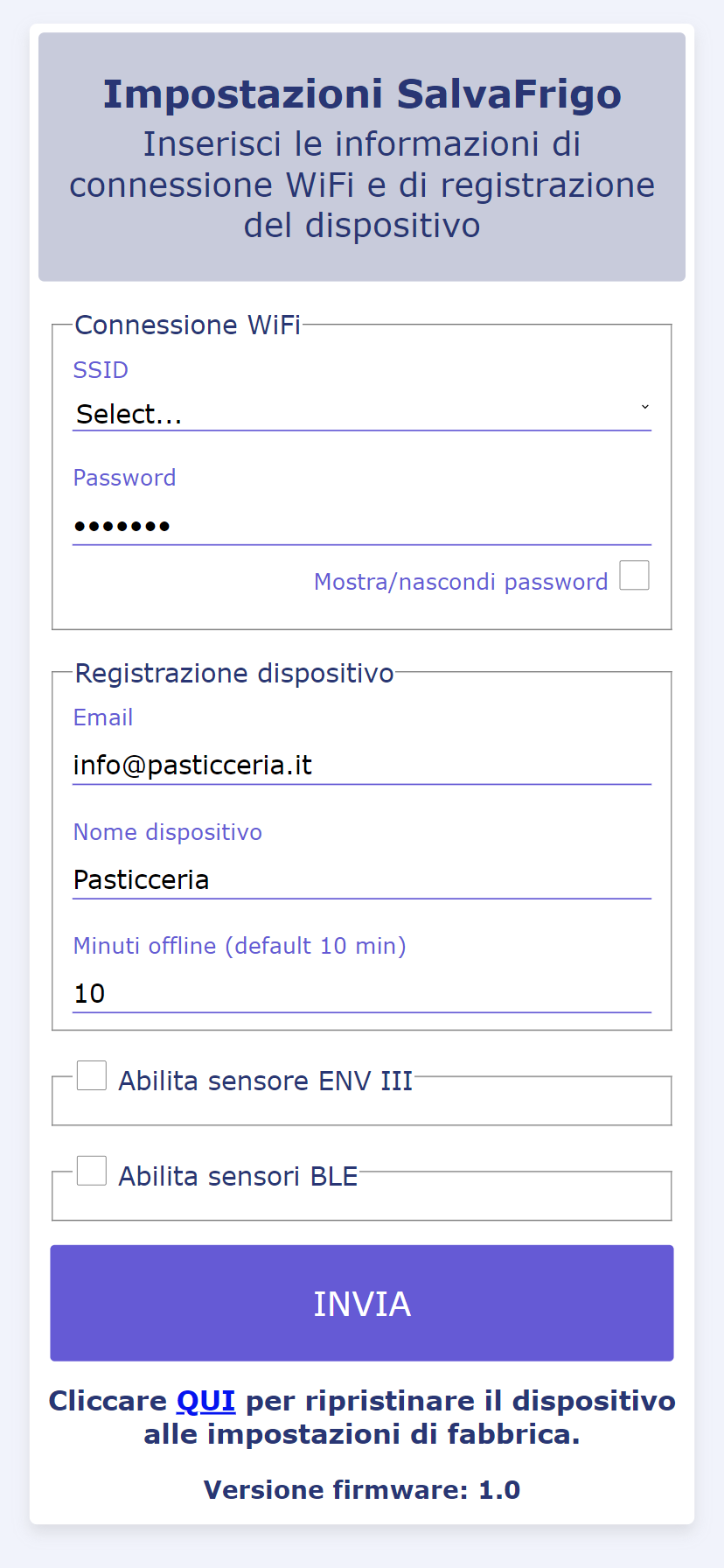Screen dimensions: 724x1568
Task: Toggle the Mostra/nascondi password checkbox
Action: (x=635, y=576)
